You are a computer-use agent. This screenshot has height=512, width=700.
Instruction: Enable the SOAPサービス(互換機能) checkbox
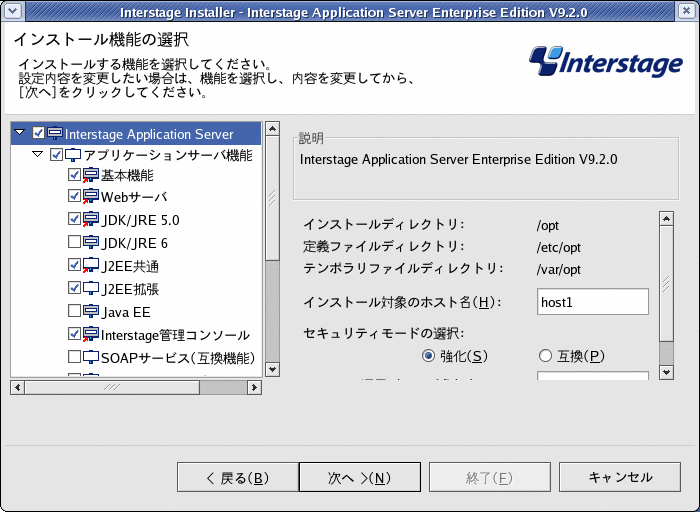coord(74,357)
